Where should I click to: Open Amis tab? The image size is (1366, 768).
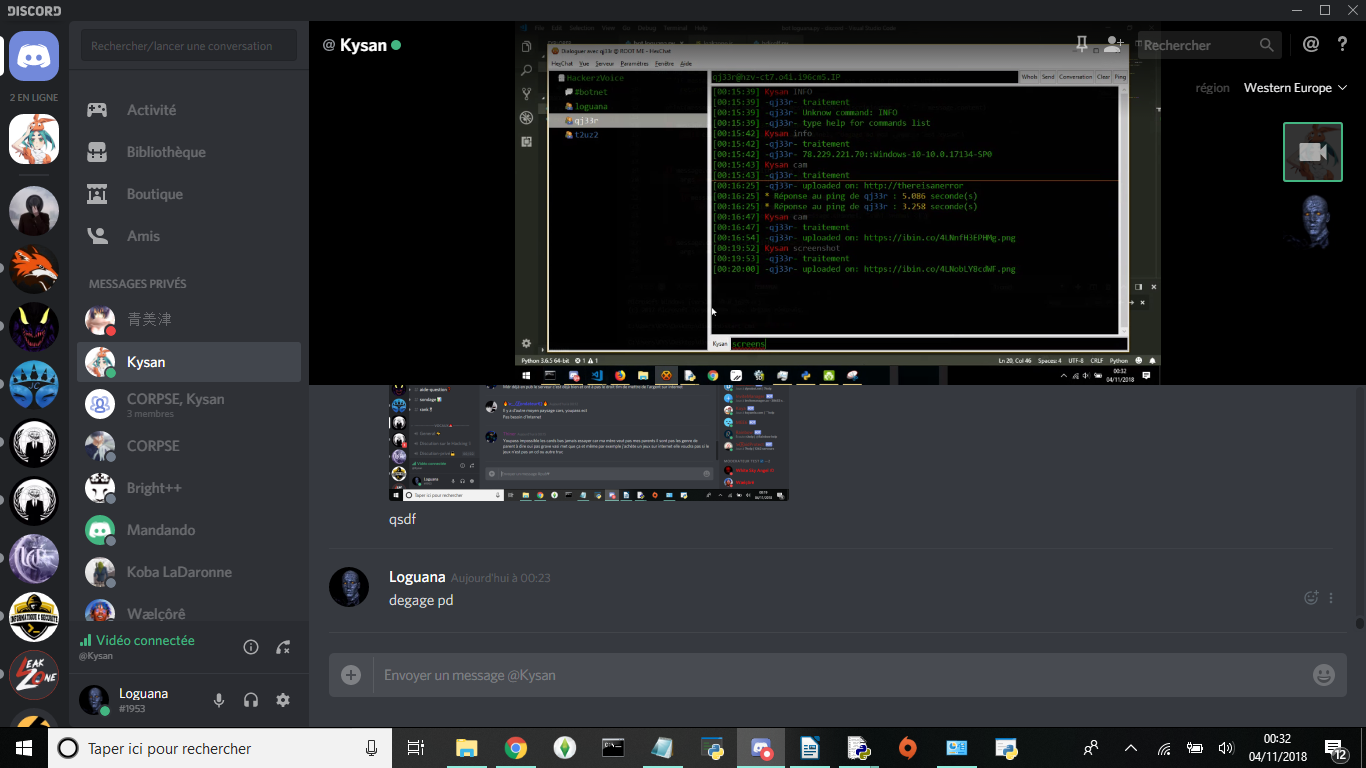tap(189, 236)
